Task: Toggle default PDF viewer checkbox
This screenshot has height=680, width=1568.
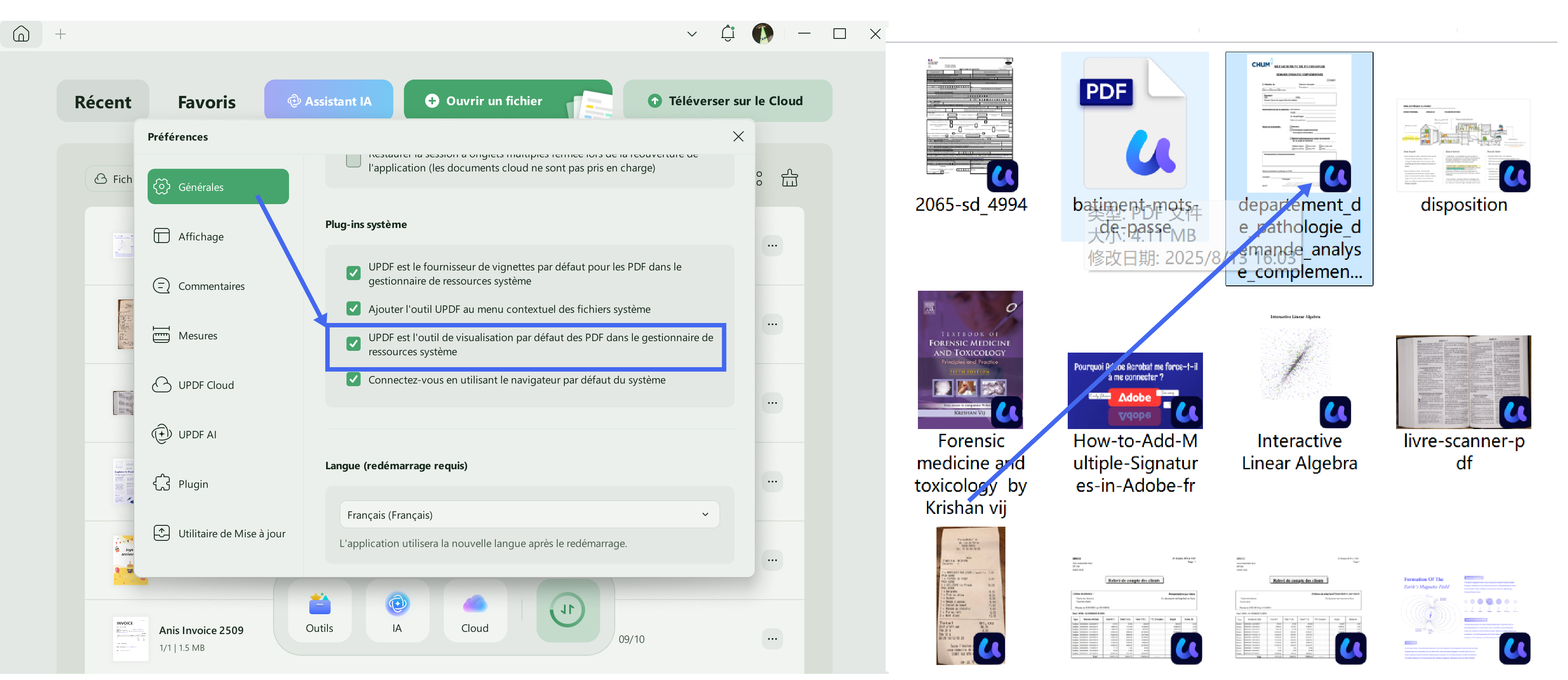Action: click(x=353, y=344)
